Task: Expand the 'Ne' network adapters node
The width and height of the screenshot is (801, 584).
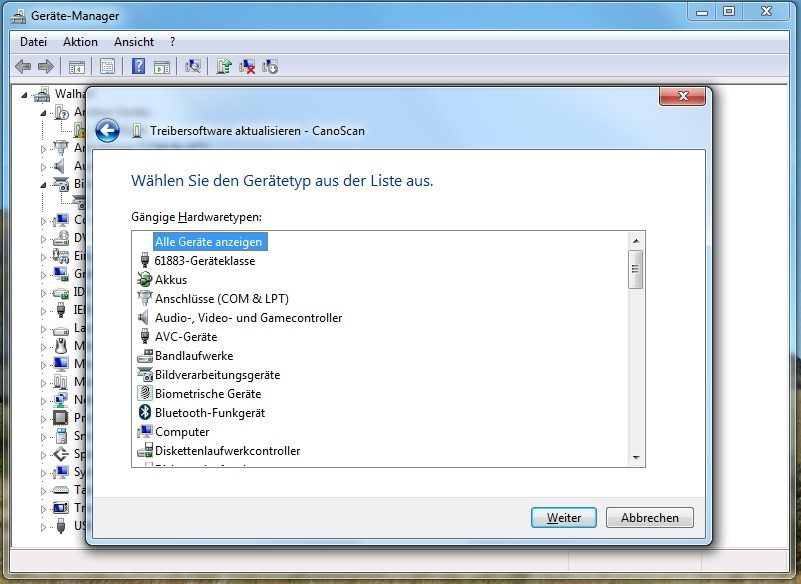Action: coord(43,401)
